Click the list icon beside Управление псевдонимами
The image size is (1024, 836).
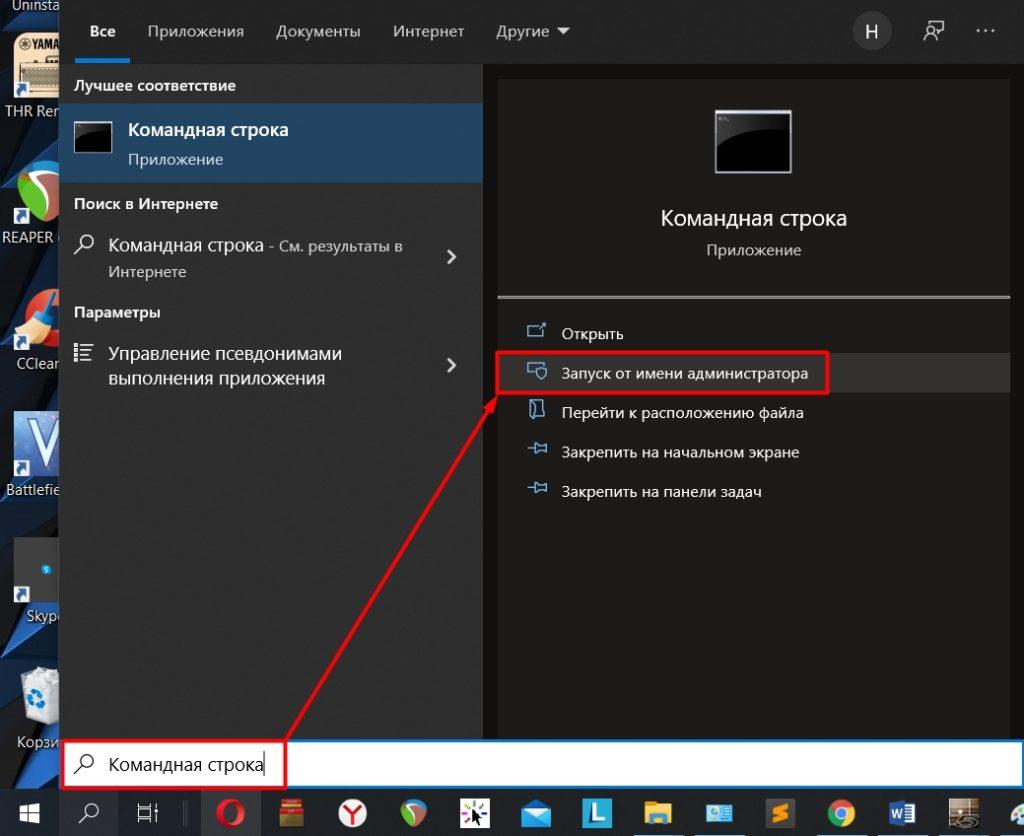tap(84, 353)
